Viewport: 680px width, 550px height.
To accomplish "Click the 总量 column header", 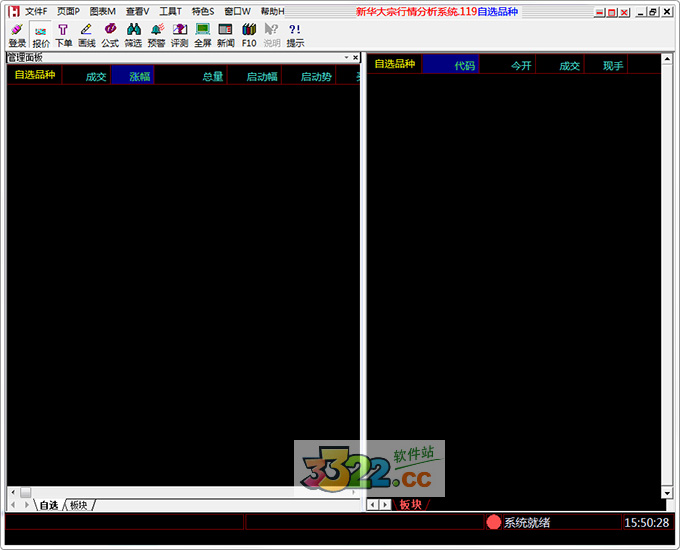I will click(190, 75).
